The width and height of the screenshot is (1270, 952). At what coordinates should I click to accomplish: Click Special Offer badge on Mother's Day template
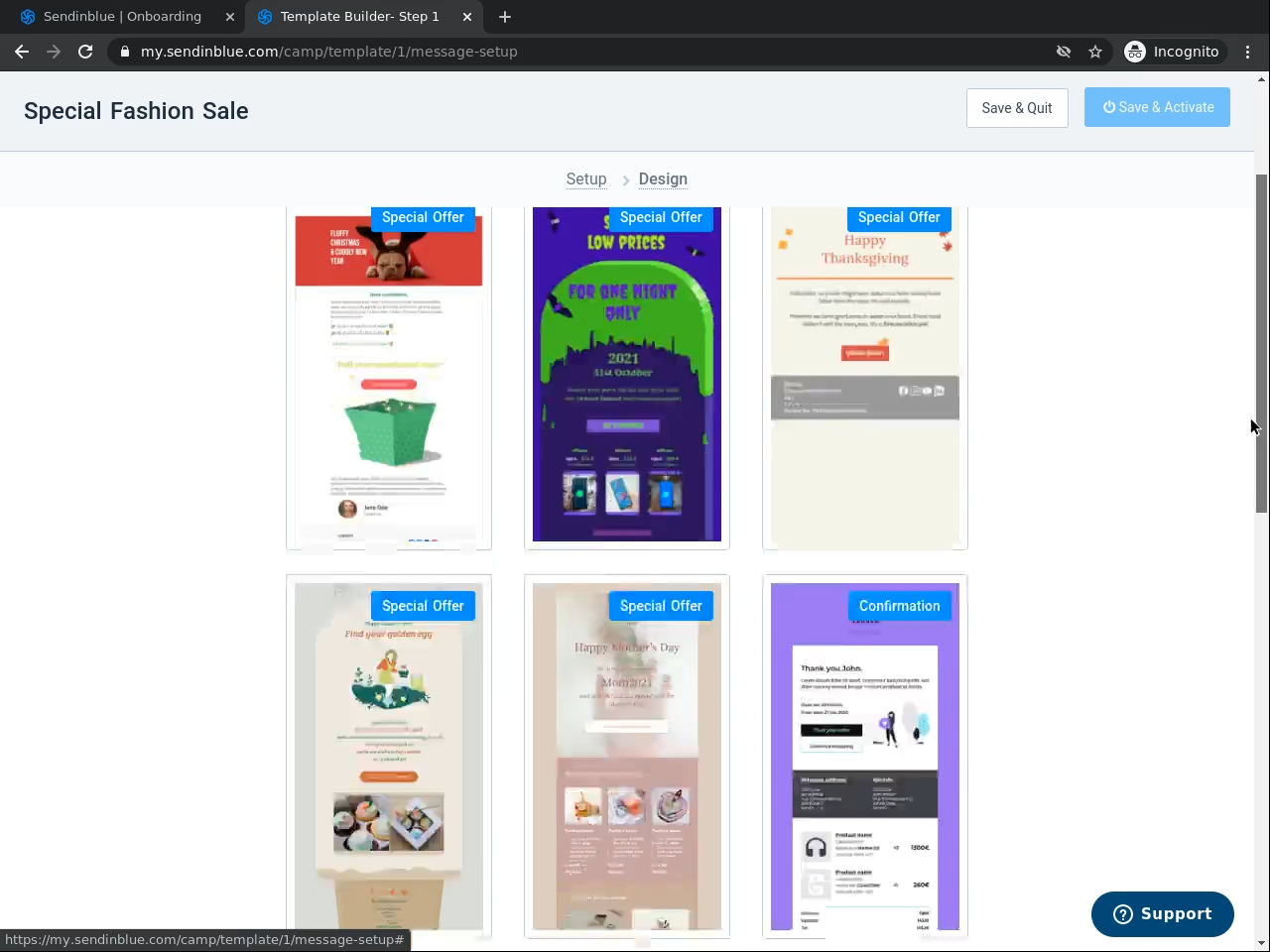[x=662, y=606]
